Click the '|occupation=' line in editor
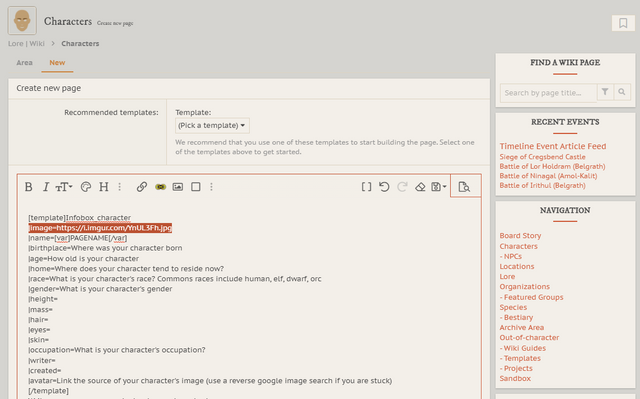Screen dimensions: 640x399 pos(117,350)
